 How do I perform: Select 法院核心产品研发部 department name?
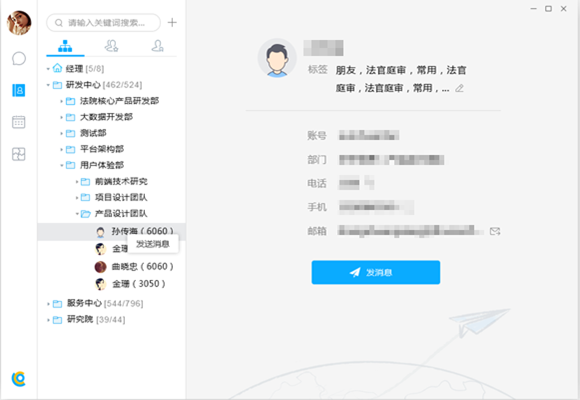point(119,101)
